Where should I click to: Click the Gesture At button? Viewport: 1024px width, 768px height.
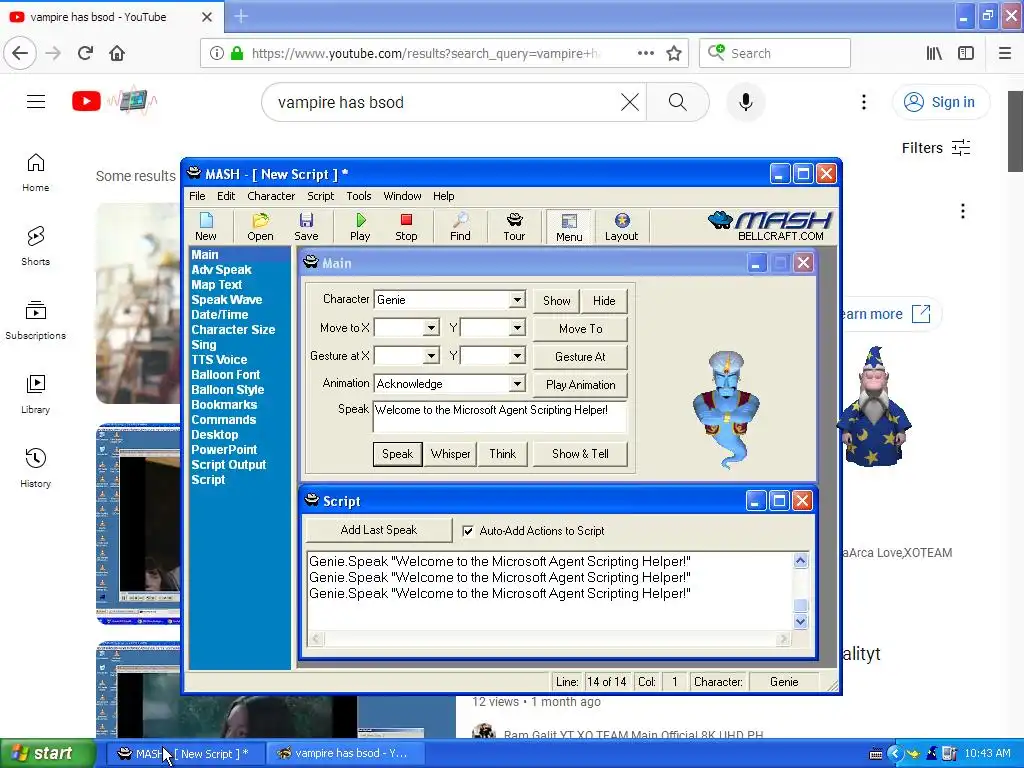581,357
